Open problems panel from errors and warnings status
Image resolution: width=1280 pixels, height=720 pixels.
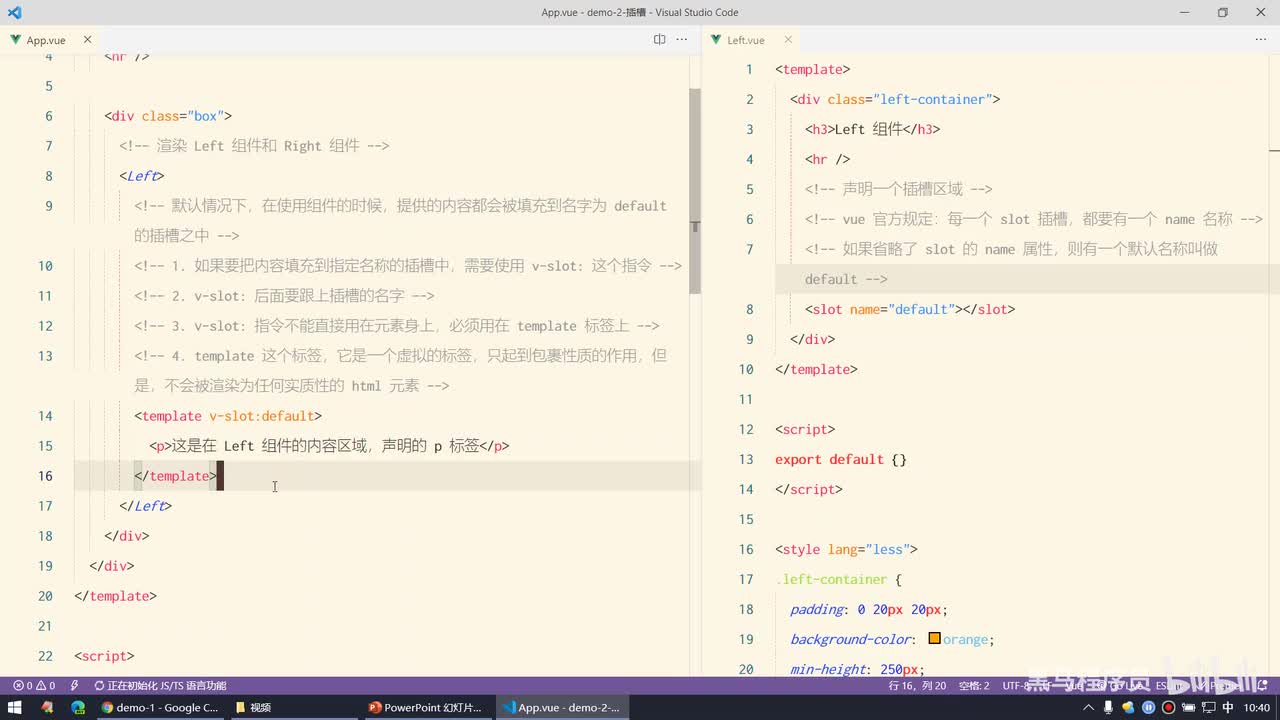pyautogui.click(x=34, y=686)
